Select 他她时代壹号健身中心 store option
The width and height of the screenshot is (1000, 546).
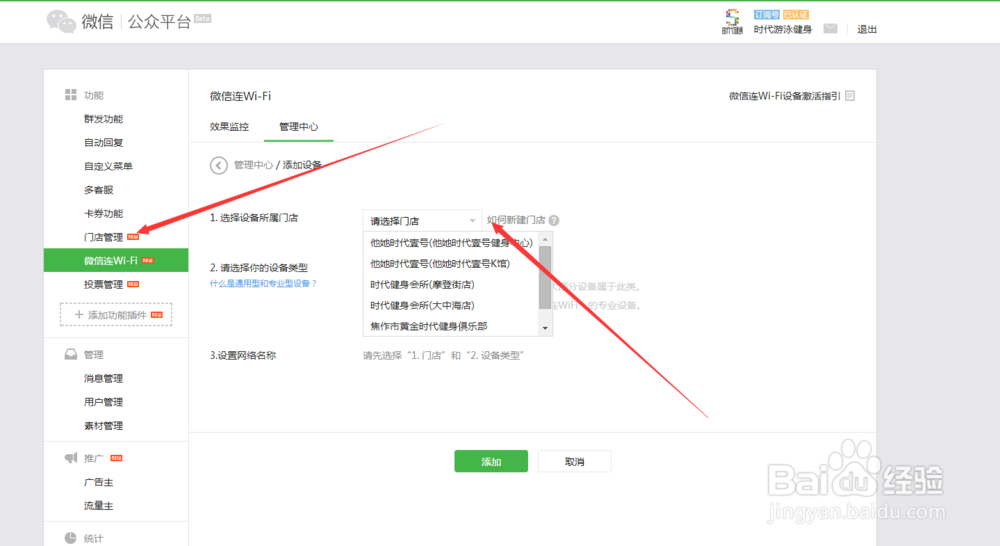[x=452, y=242]
